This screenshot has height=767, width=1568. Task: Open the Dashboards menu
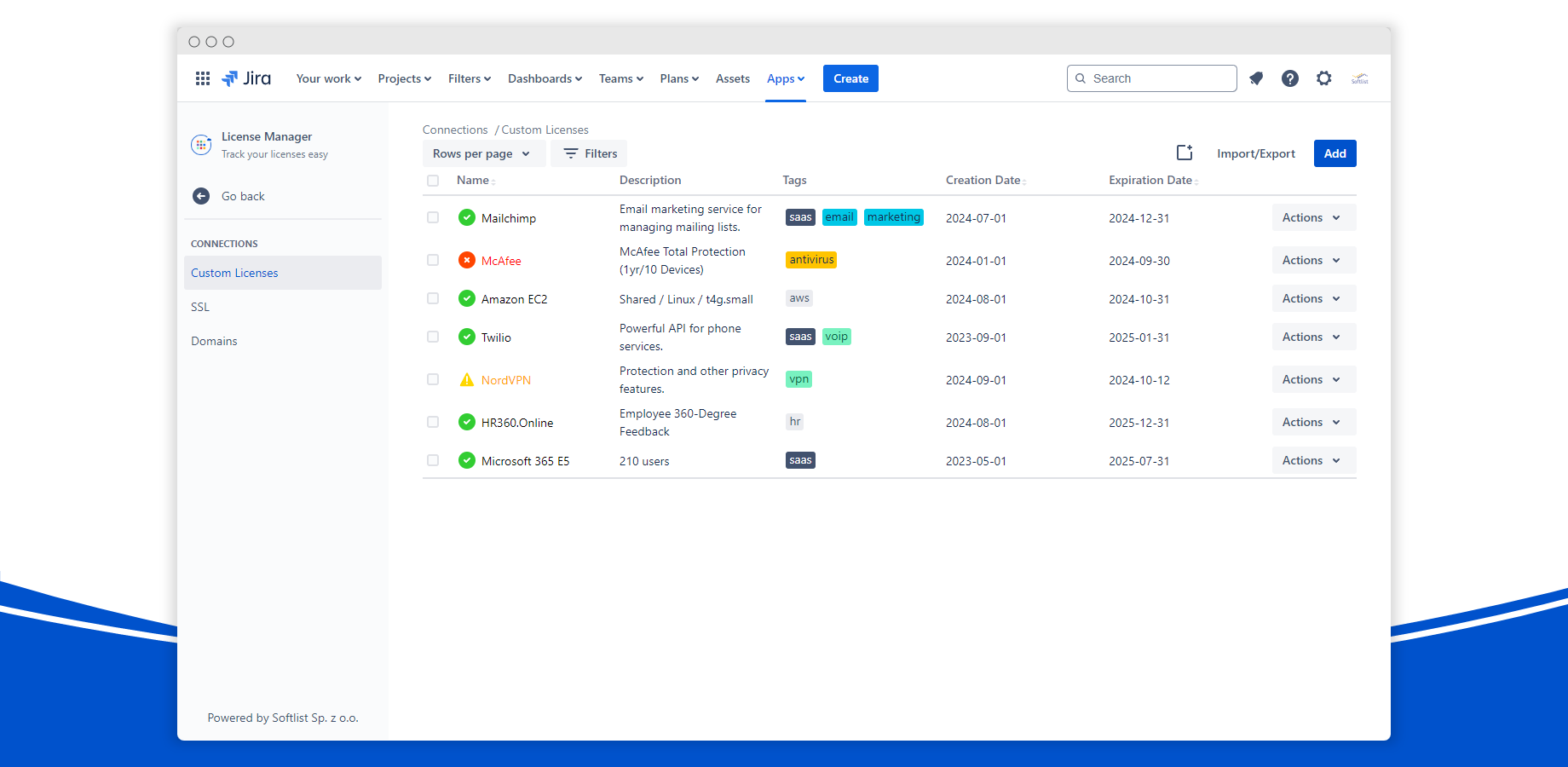pos(545,78)
